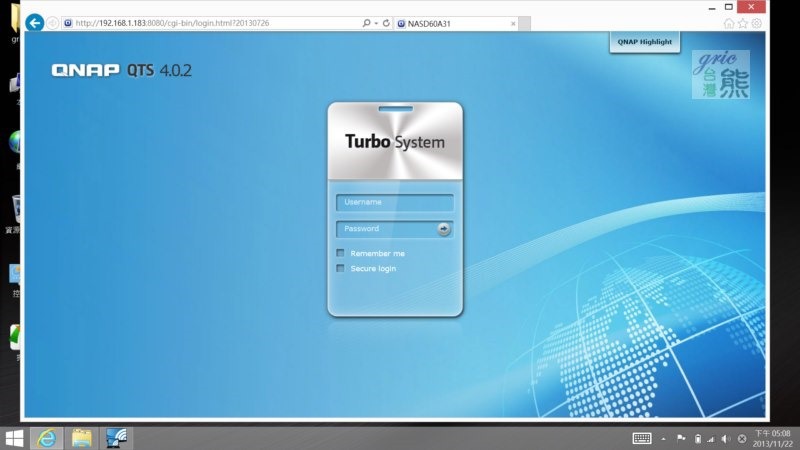Click the browser Home icon
The height and width of the screenshot is (450, 800).
point(729,23)
